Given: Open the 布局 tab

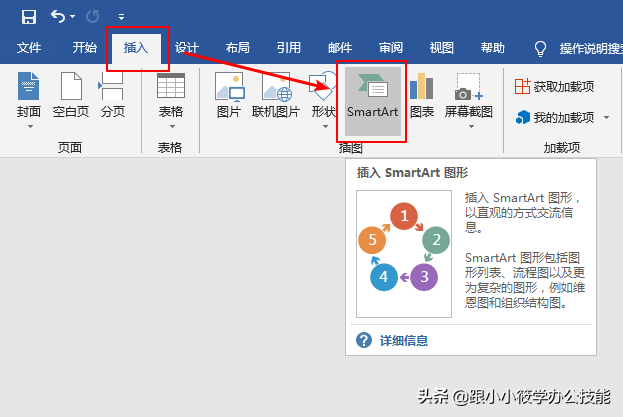Looking at the screenshot, I should [x=238, y=48].
